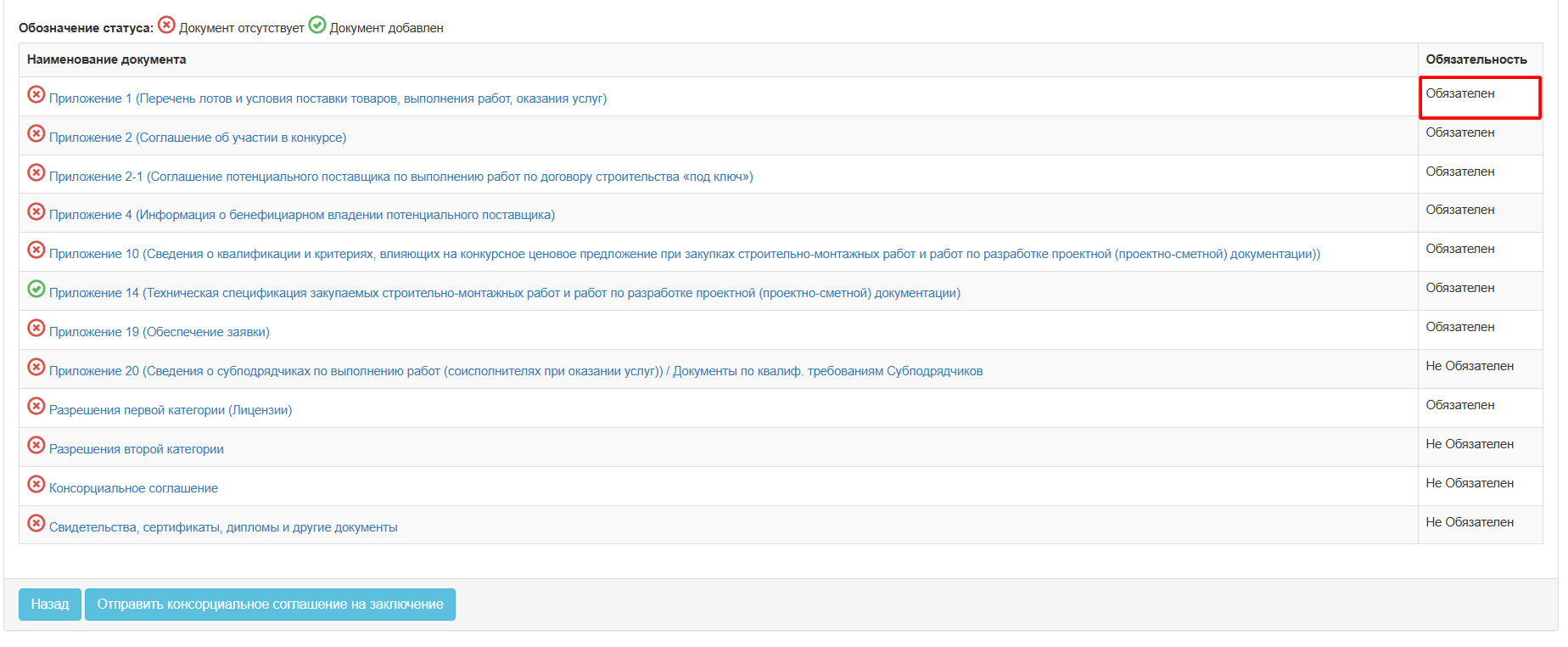Open Приложение 10 сведения о квалификации link
This screenshot has height=647, width=1568.
coord(684,254)
